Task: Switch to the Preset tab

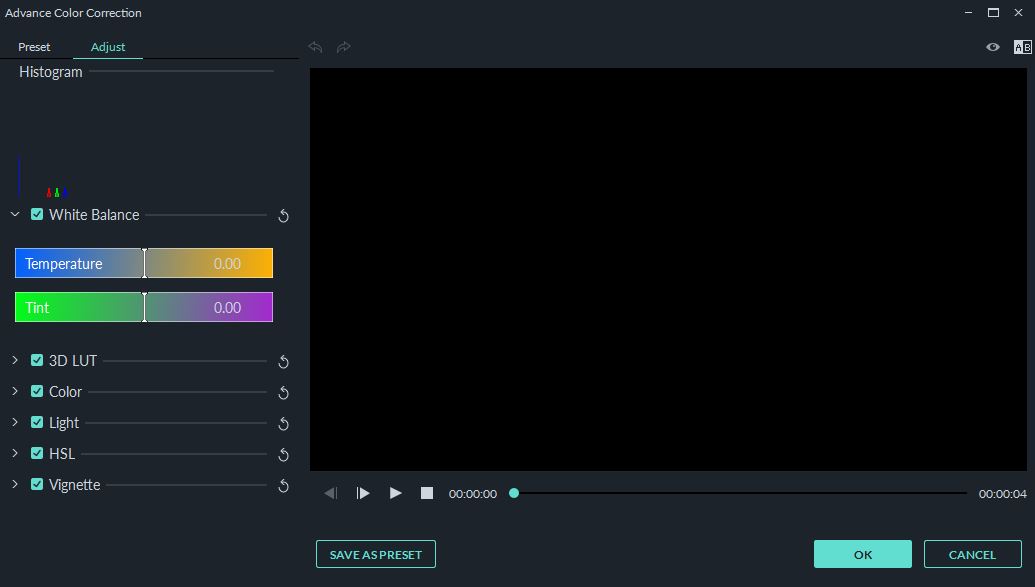Action: pos(34,47)
